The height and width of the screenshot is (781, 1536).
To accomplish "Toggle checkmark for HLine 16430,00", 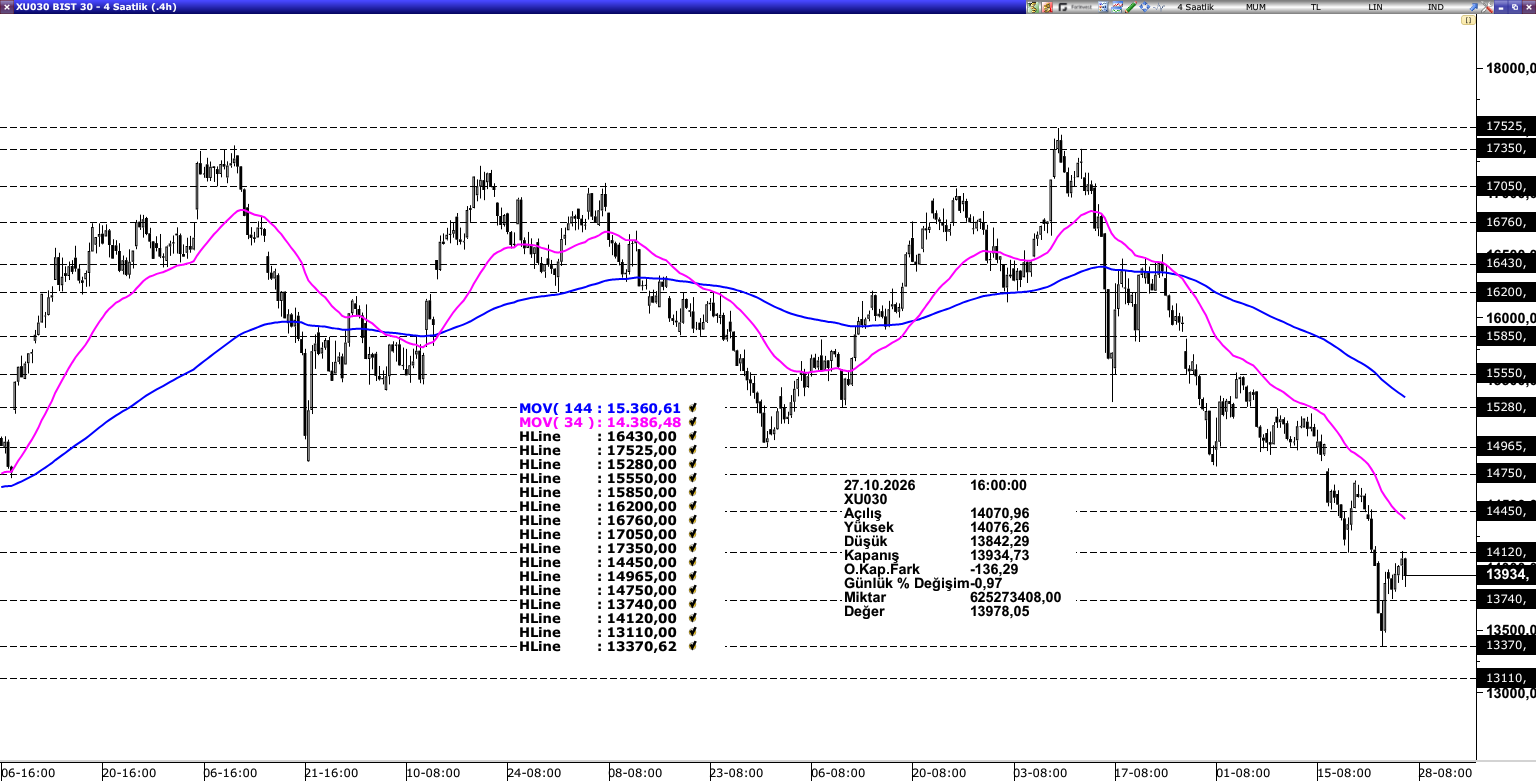I will 692,436.
